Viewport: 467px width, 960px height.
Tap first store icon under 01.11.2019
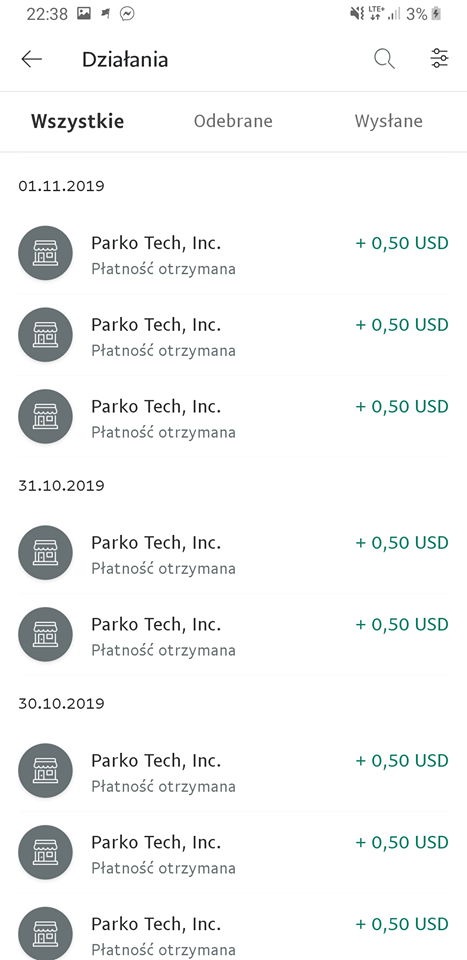point(45,253)
